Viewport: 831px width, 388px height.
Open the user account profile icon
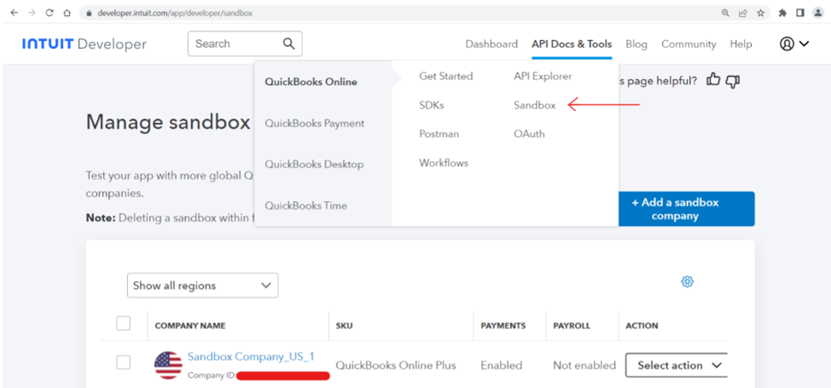coord(787,44)
